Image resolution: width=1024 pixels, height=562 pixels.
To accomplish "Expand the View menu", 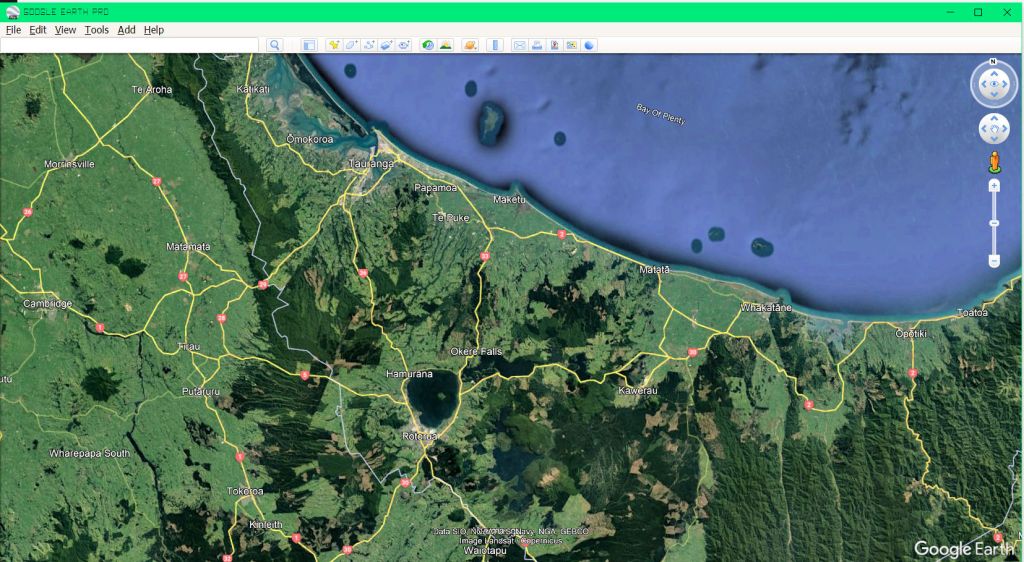I will 65,30.
